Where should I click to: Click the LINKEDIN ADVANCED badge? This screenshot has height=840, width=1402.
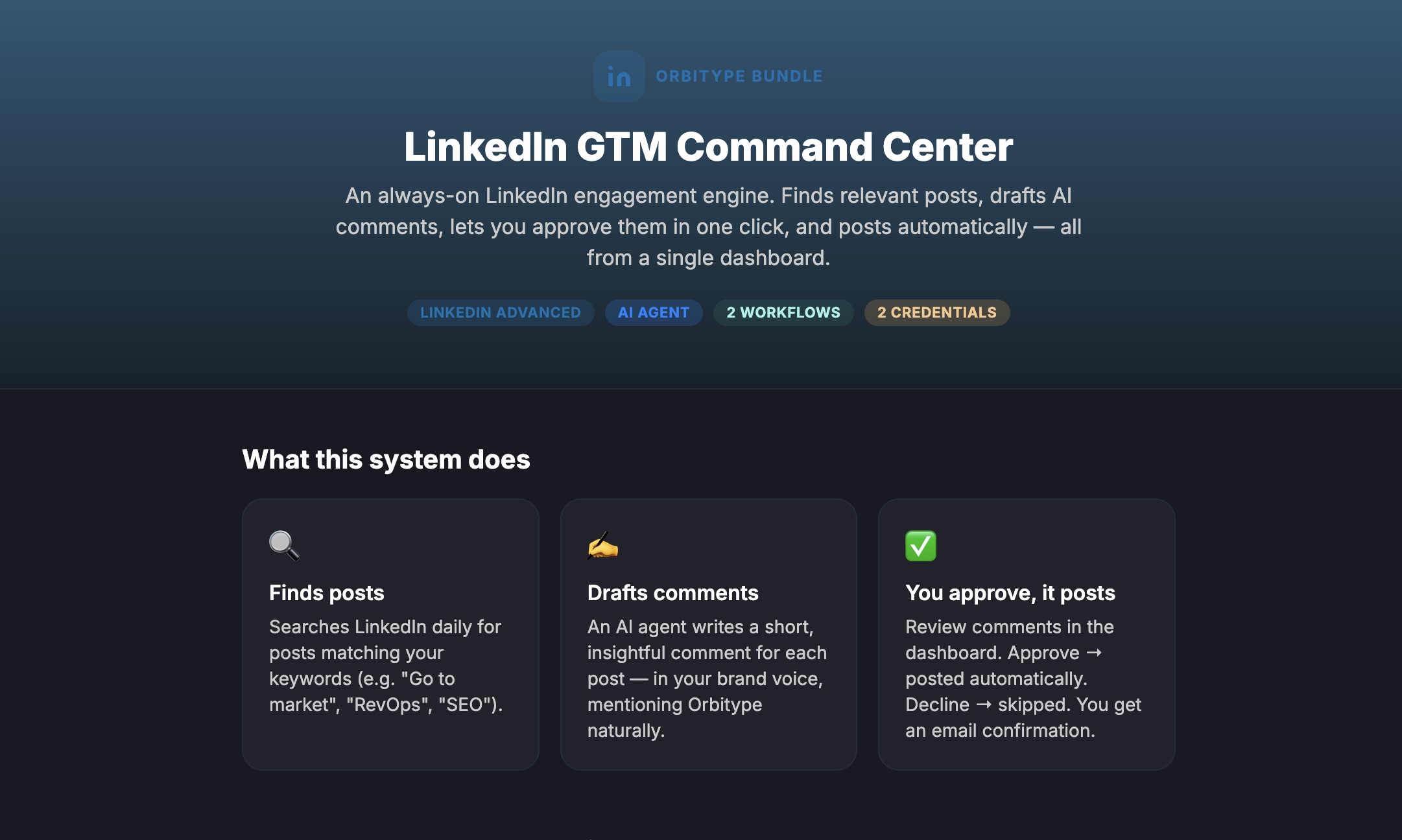(x=501, y=312)
